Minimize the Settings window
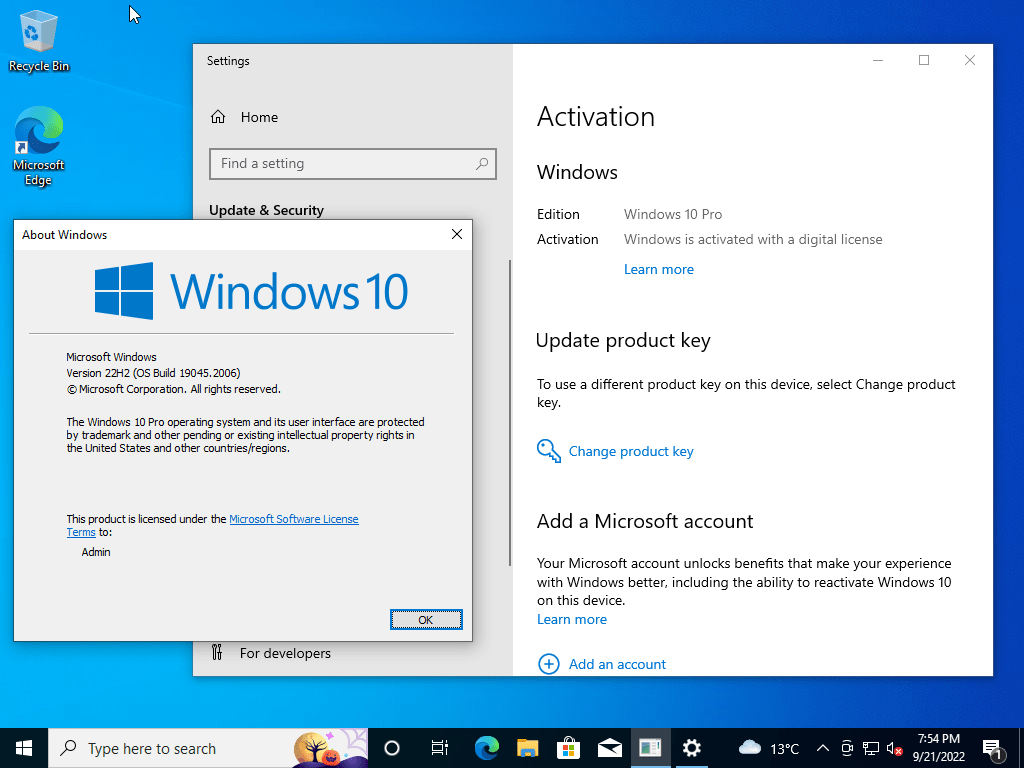Image resolution: width=1024 pixels, height=768 pixels. [878, 60]
